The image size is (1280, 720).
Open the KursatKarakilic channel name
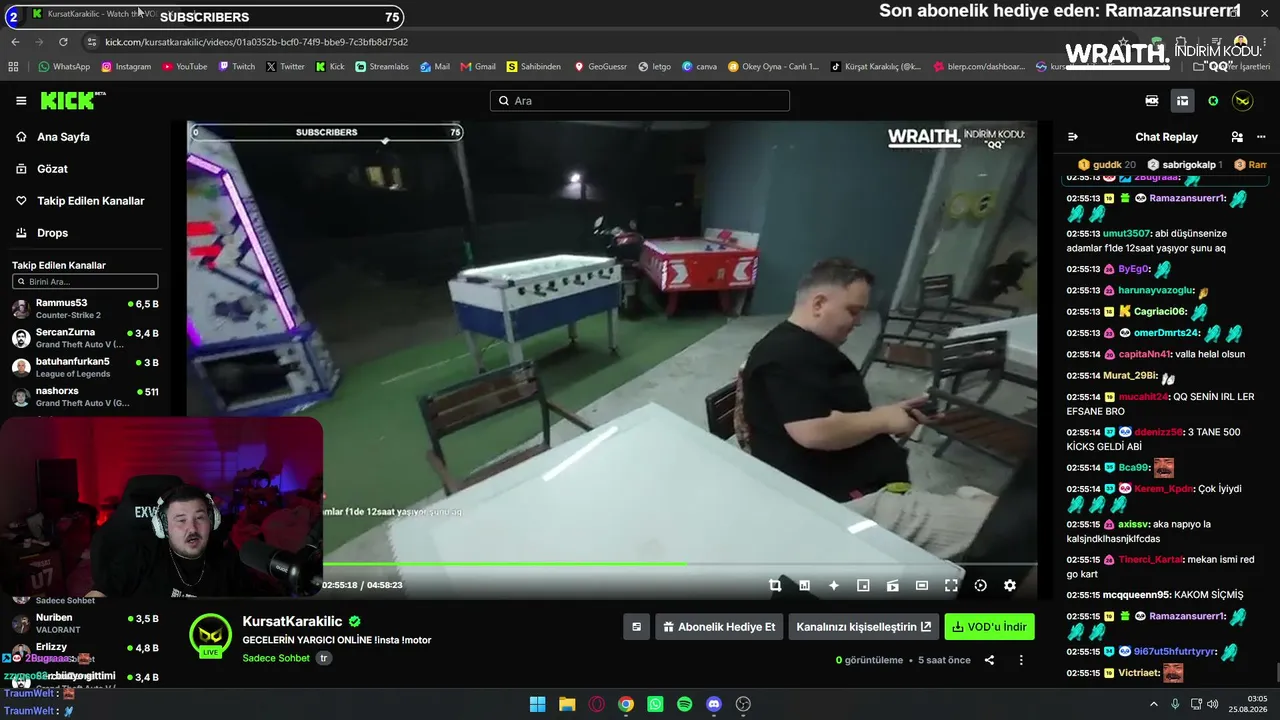(292, 622)
